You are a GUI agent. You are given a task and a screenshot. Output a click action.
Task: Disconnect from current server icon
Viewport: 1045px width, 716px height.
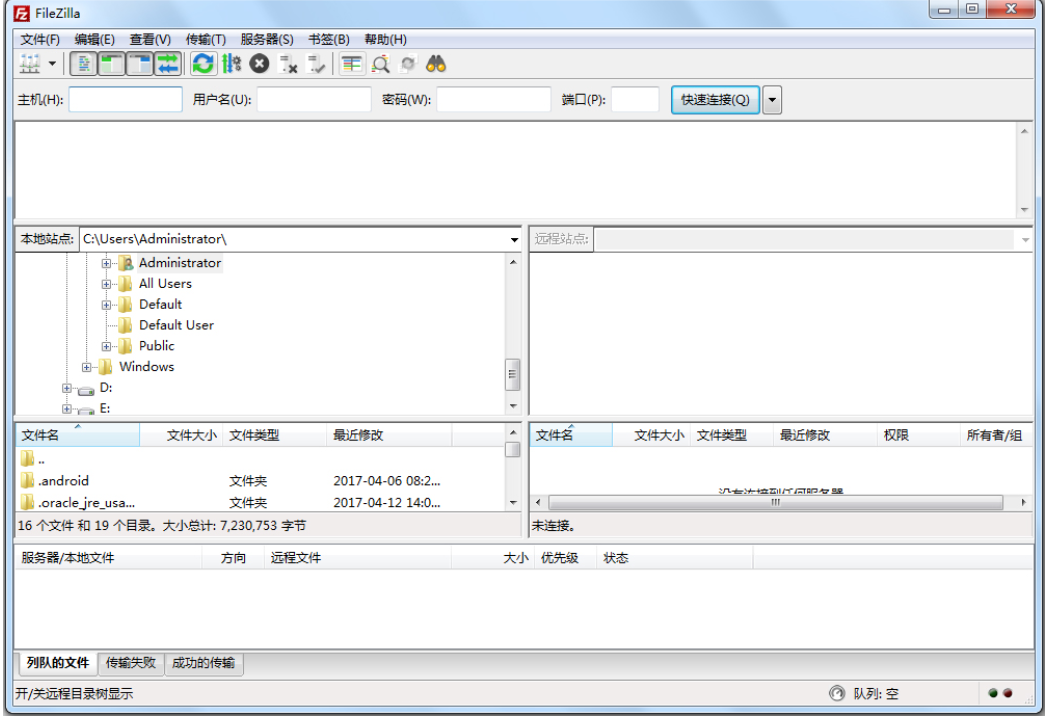(288, 64)
